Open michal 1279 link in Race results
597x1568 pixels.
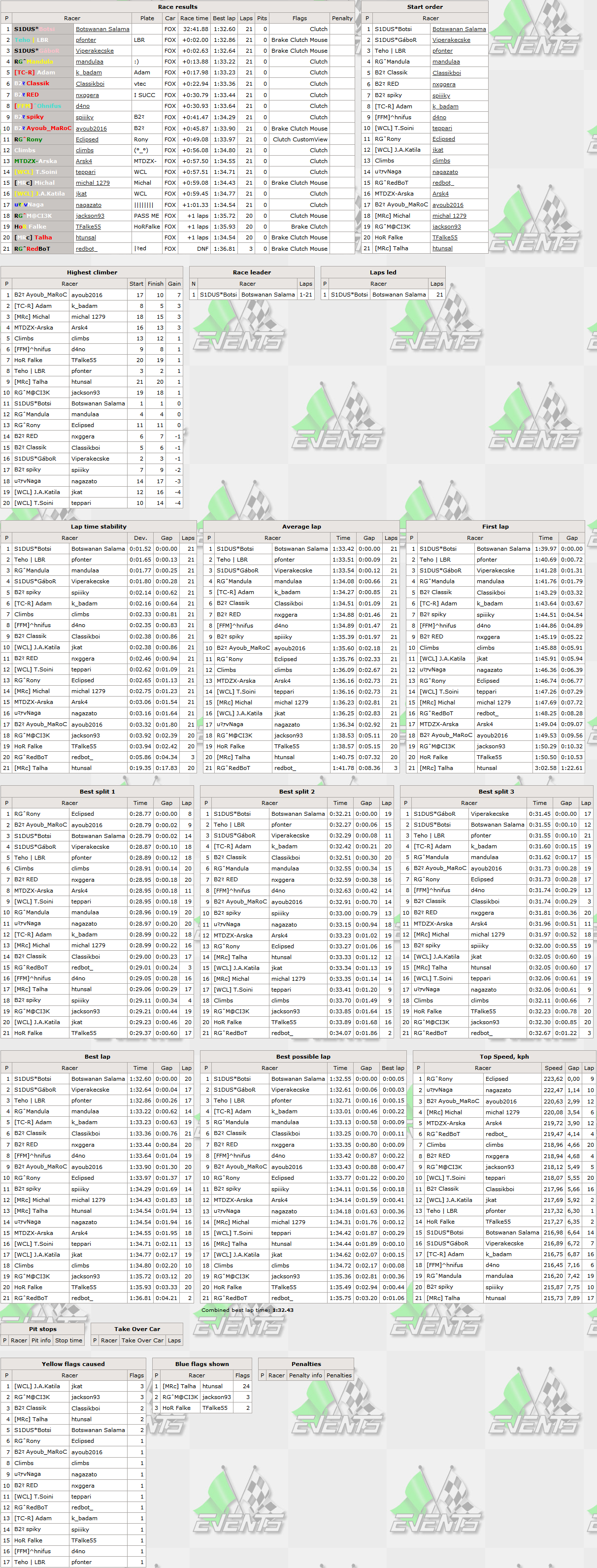pyautogui.click(x=93, y=183)
